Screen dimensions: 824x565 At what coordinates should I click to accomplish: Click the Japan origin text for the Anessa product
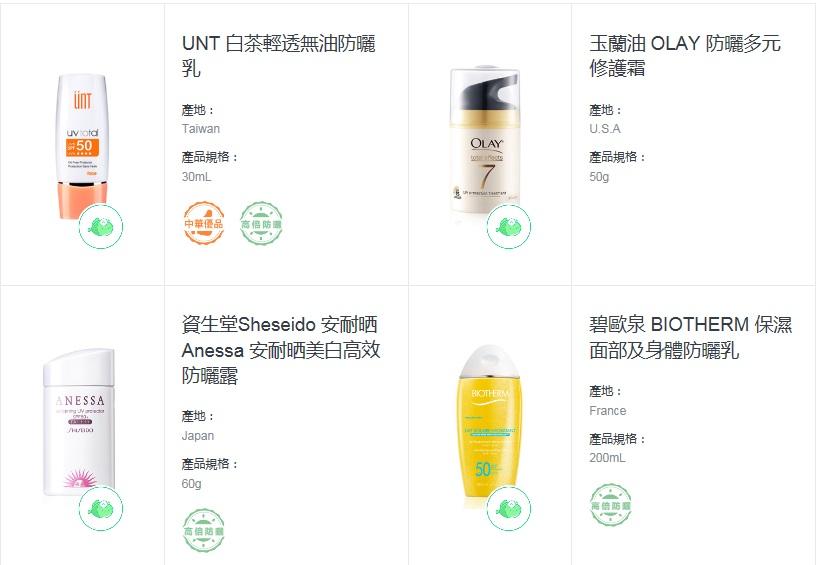pos(198,436)
